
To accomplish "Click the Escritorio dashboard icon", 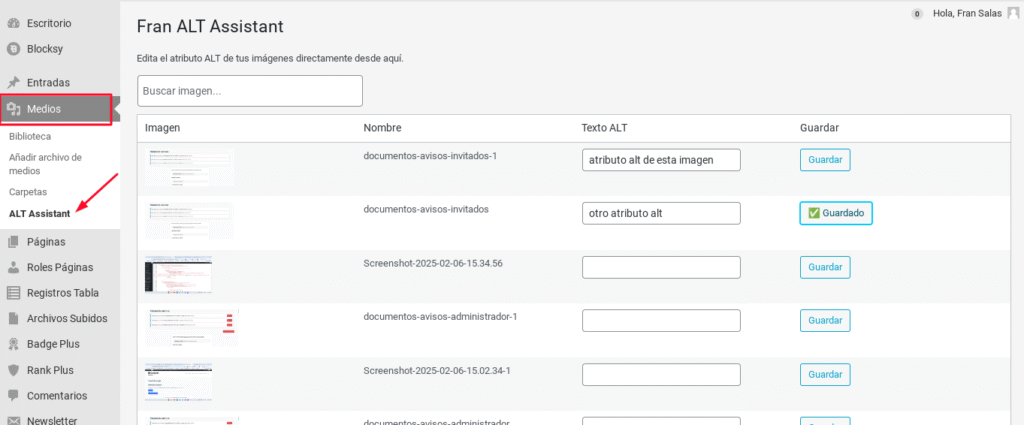I will pos(13,24).
